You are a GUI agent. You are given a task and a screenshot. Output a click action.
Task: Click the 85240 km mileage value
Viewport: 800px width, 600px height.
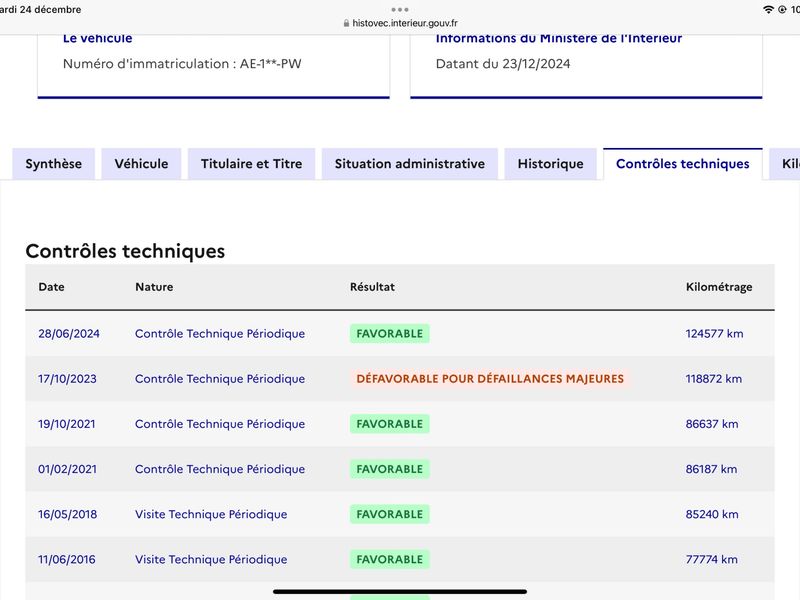point(712,514)
